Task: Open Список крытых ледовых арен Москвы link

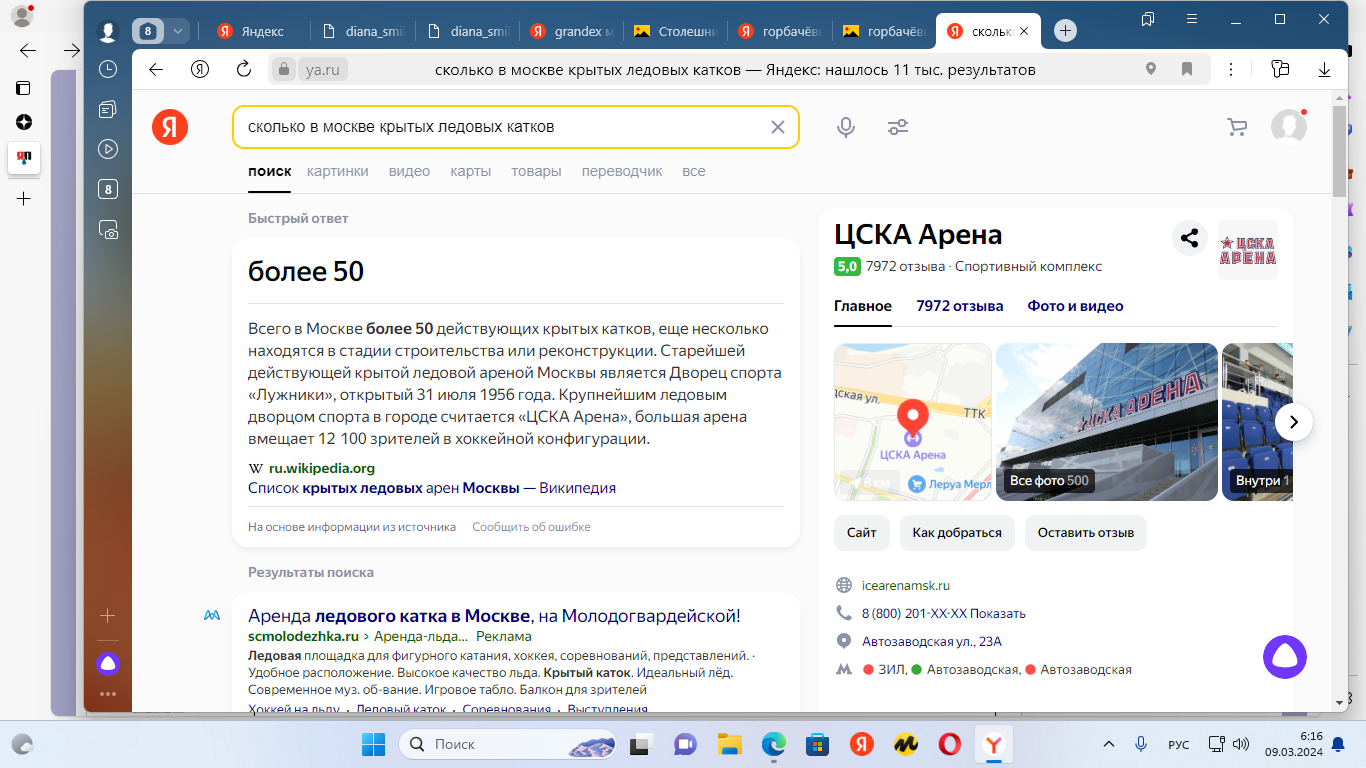Action: tap(432, 488)
